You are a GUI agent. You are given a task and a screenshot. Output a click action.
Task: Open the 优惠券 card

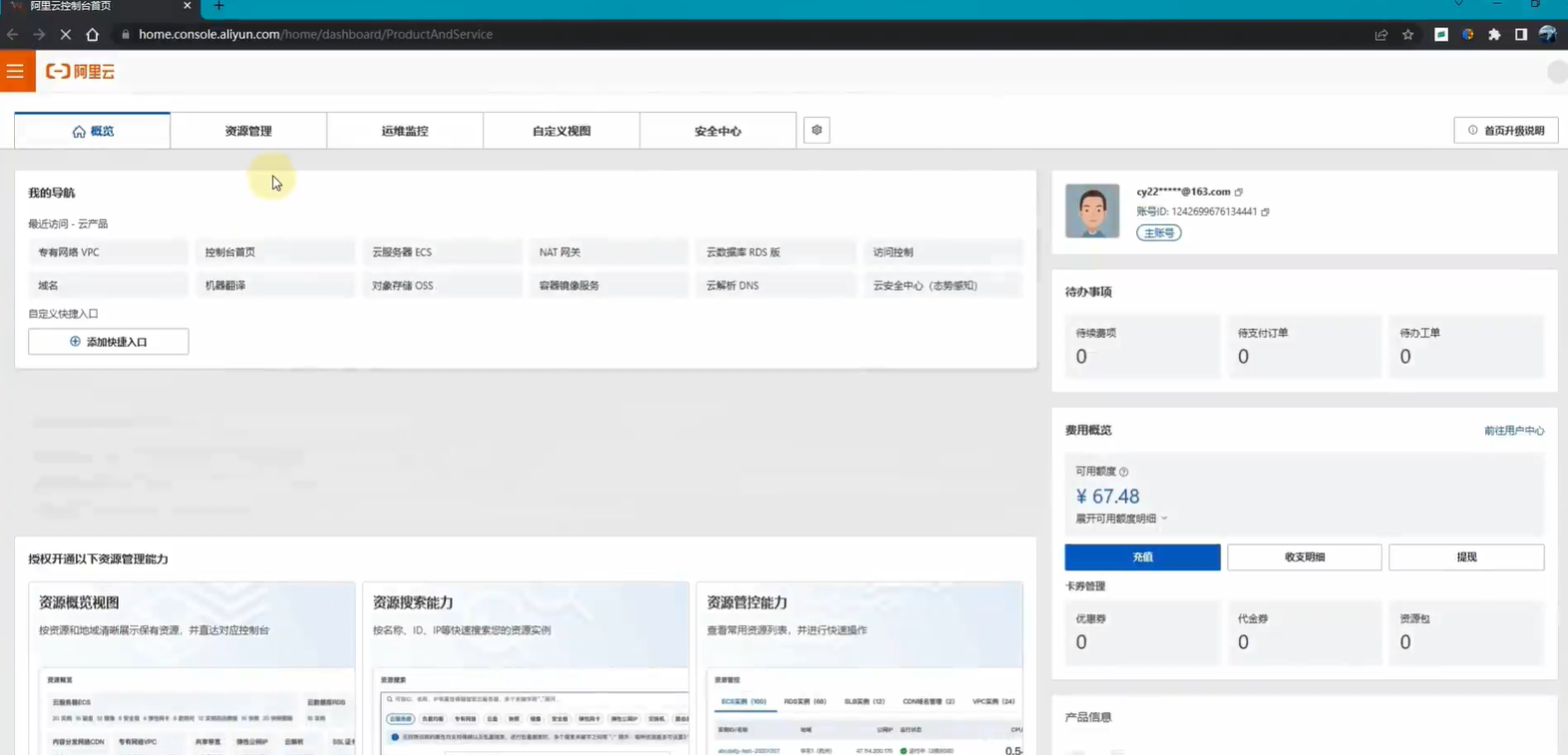pos(1142,631)
